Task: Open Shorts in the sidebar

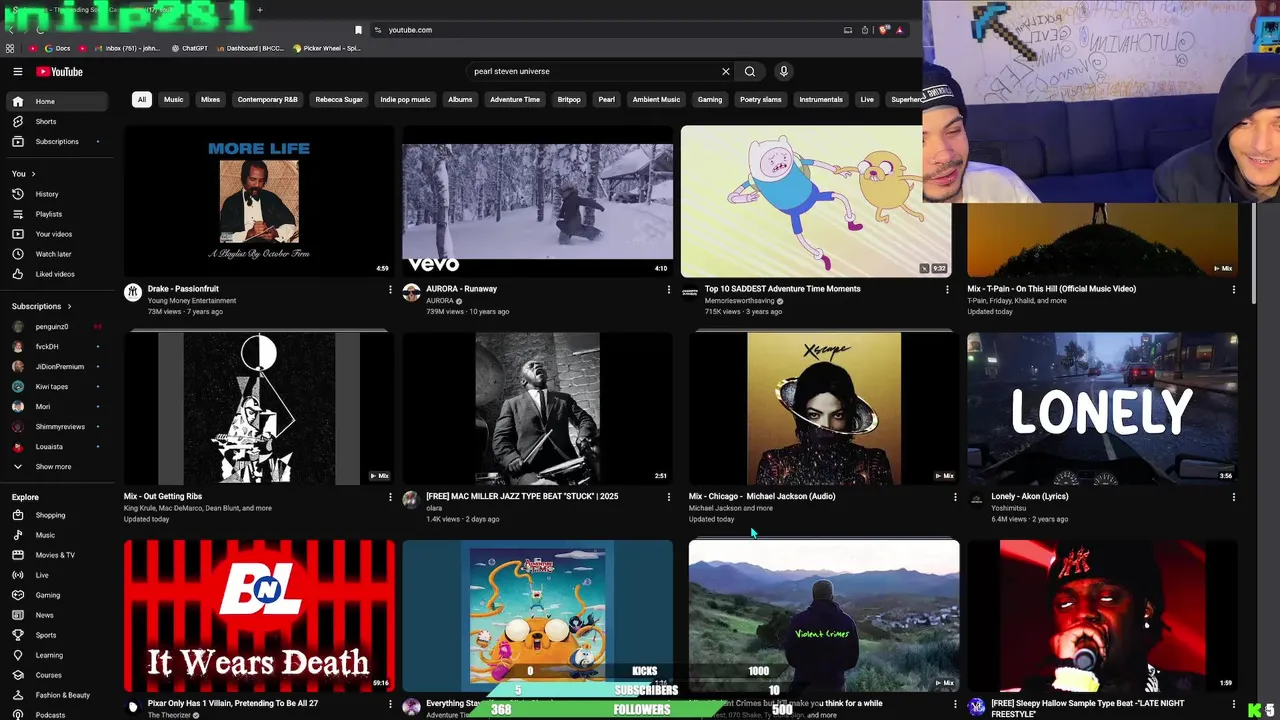Action: (57, 121)
